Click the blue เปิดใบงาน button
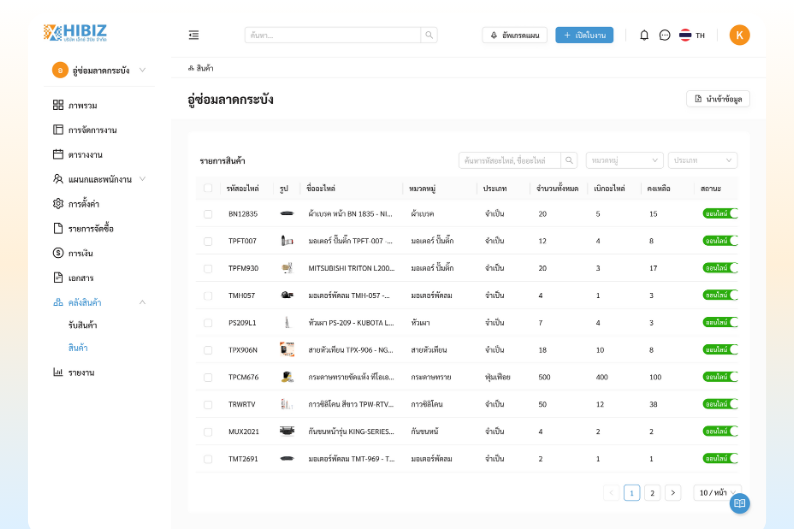 pyautogui.click(x=584, y=35)
